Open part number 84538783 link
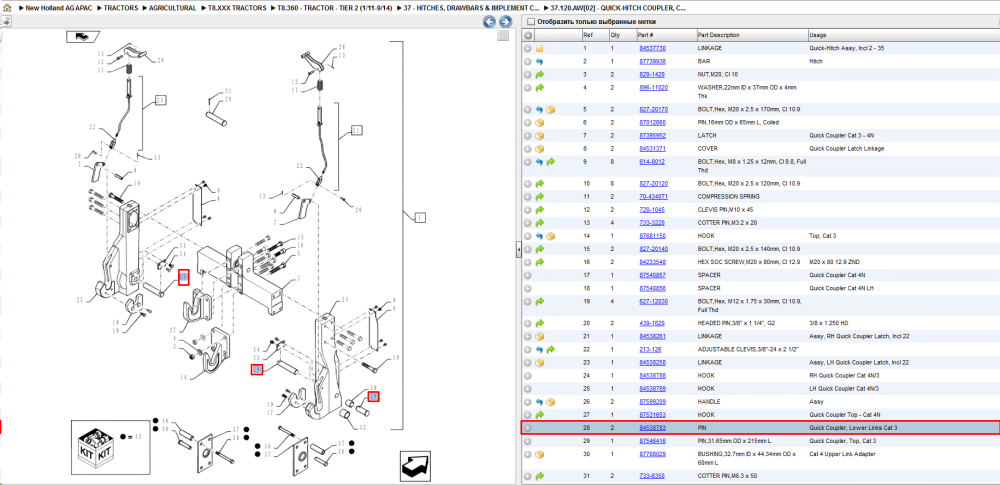Image resolution: width=1000 pixels, height=485 pixels. [652, 428]
